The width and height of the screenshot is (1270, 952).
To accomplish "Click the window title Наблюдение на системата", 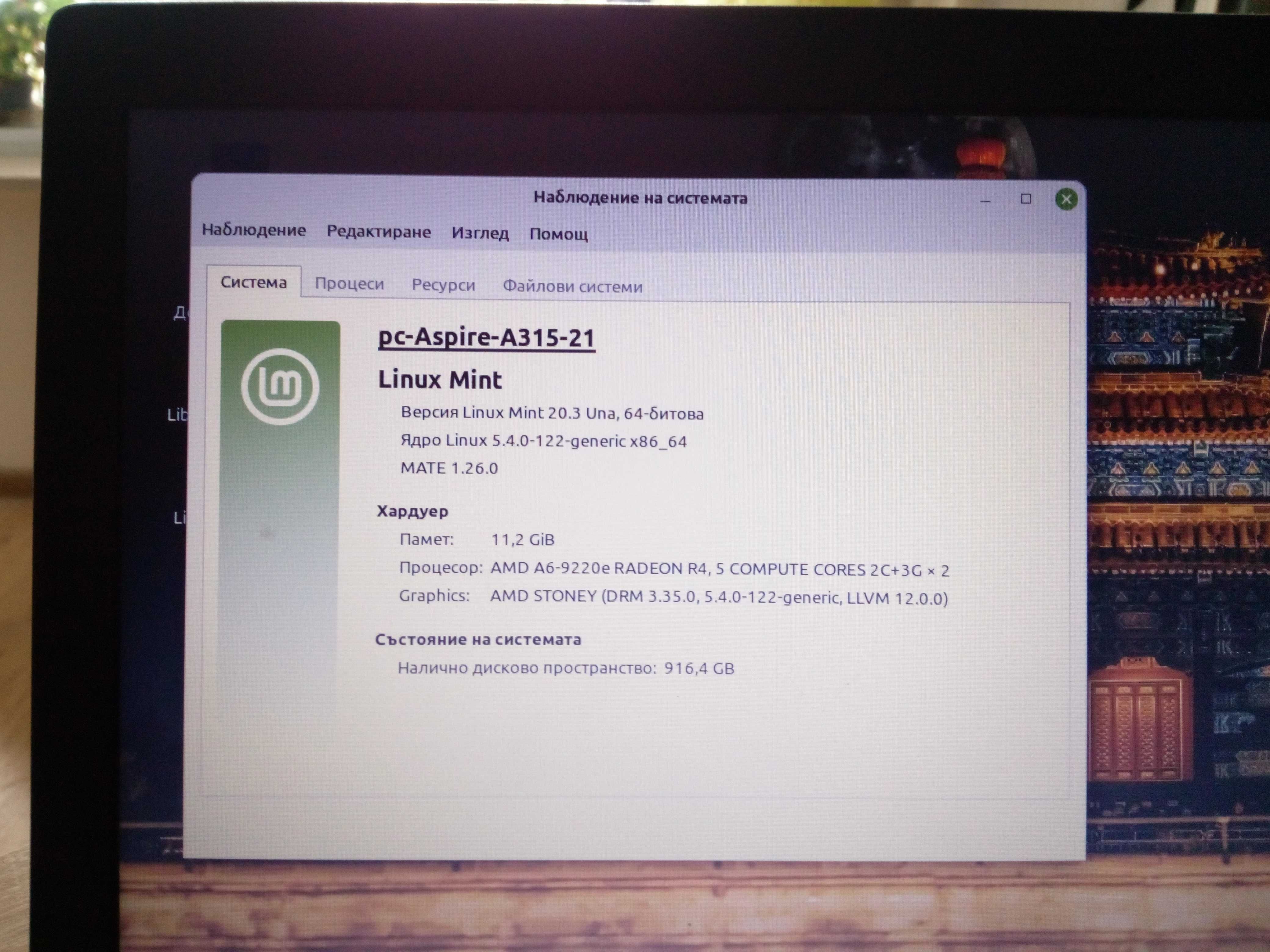I will (x=640, y=198).
